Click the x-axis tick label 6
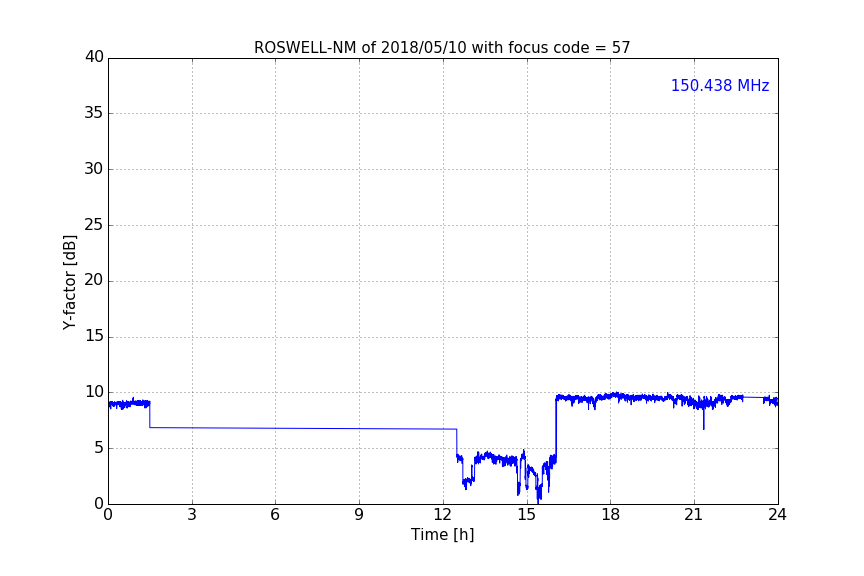 pos(275,515)
